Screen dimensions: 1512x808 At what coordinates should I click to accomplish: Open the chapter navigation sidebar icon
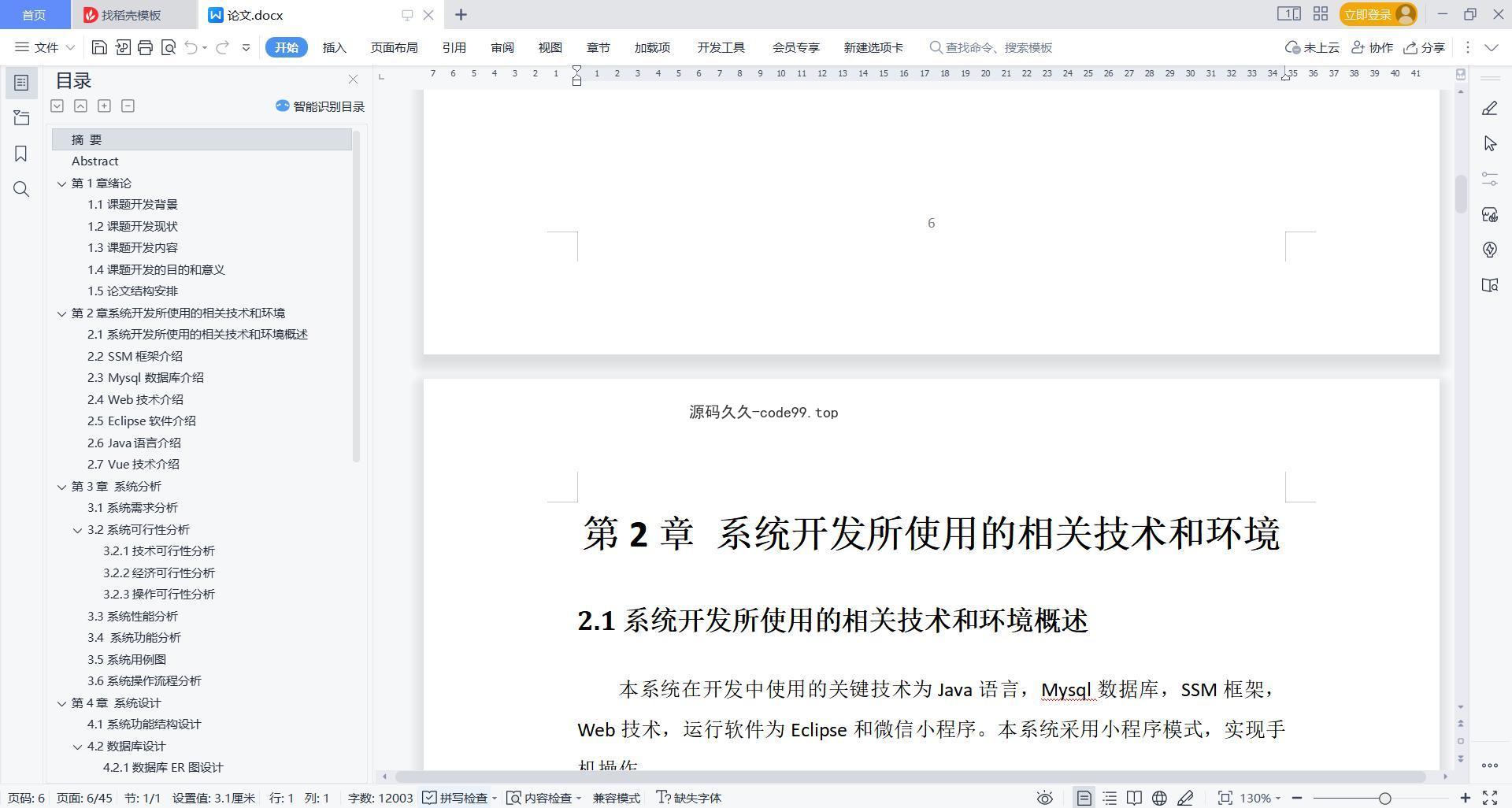point(21,118)
